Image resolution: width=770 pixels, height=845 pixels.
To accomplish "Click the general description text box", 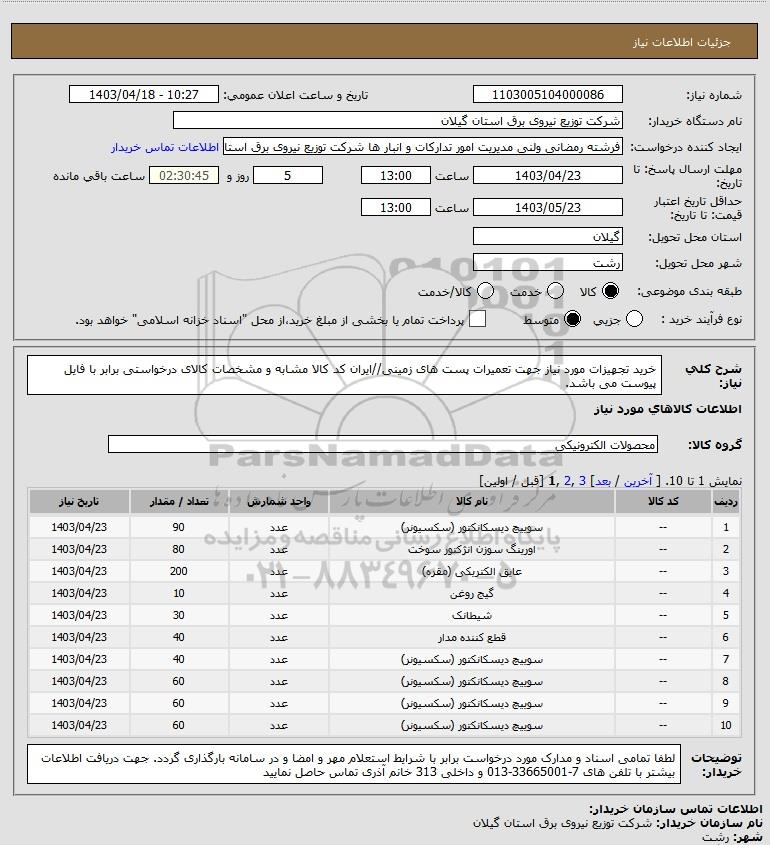I will pos(344,375).
